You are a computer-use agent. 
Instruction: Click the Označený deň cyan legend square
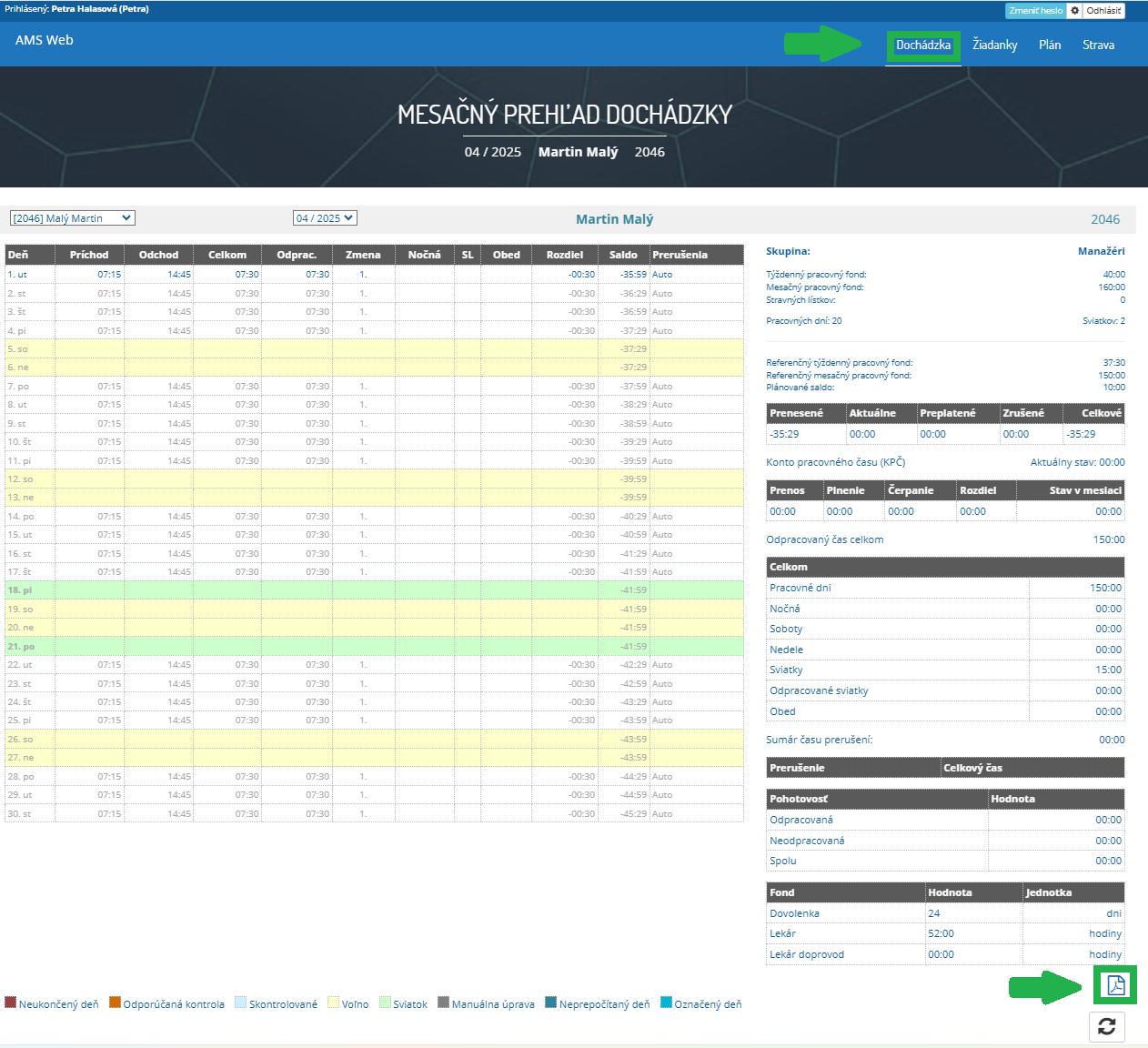click(x=666, y=1003)
